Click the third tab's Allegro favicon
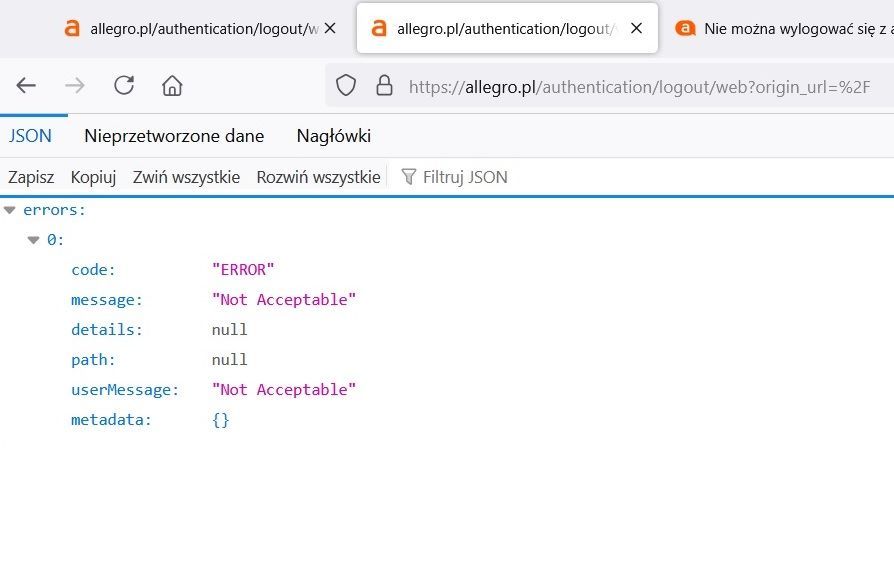Screen dimensions: 894x588 (x=685, y=28)
